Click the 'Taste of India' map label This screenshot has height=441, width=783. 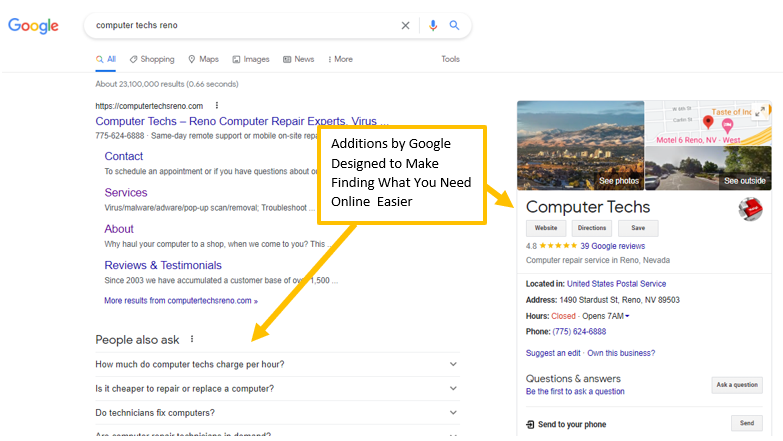[731, 112]
